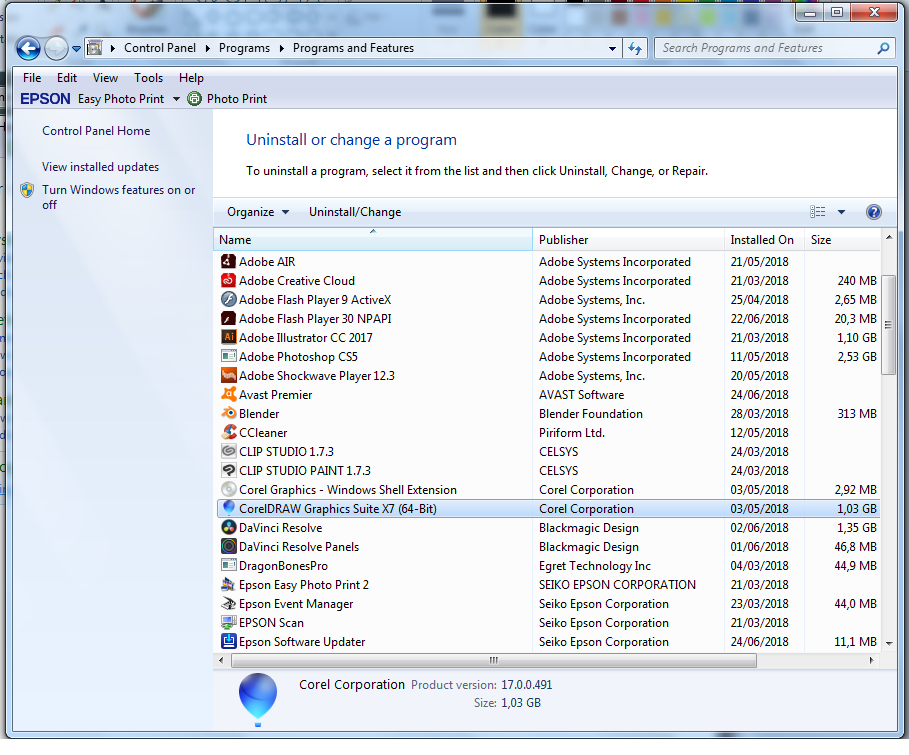Expand the Programs breadcrumb arrow
Screen dimensions: 909x755
pos(281,48)
